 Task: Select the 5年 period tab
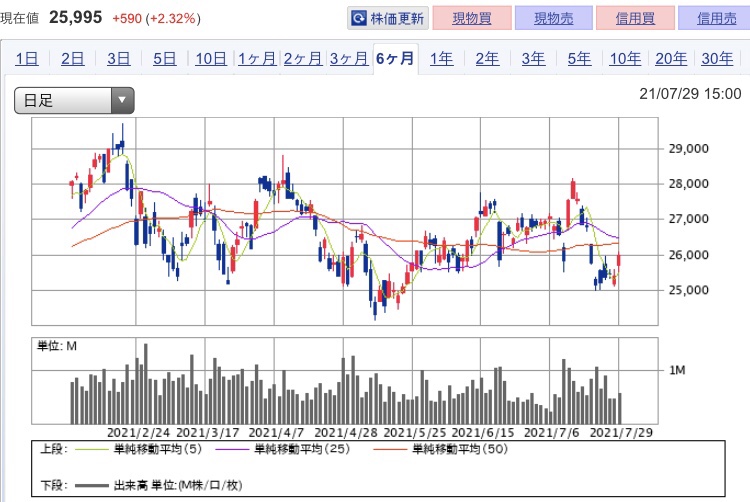[x=579, y=59]
